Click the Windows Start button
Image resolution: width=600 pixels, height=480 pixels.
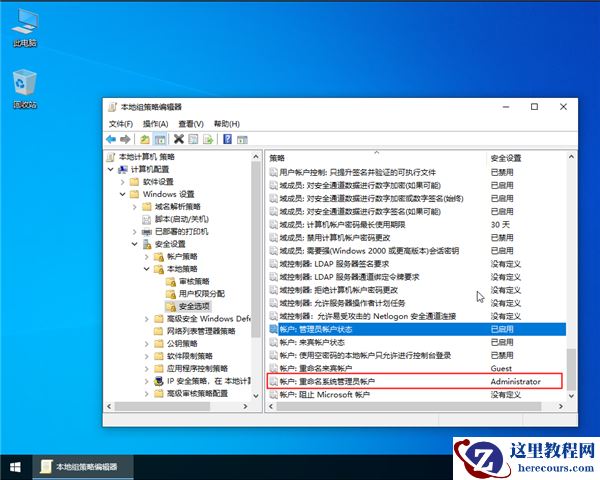point(15,467)
